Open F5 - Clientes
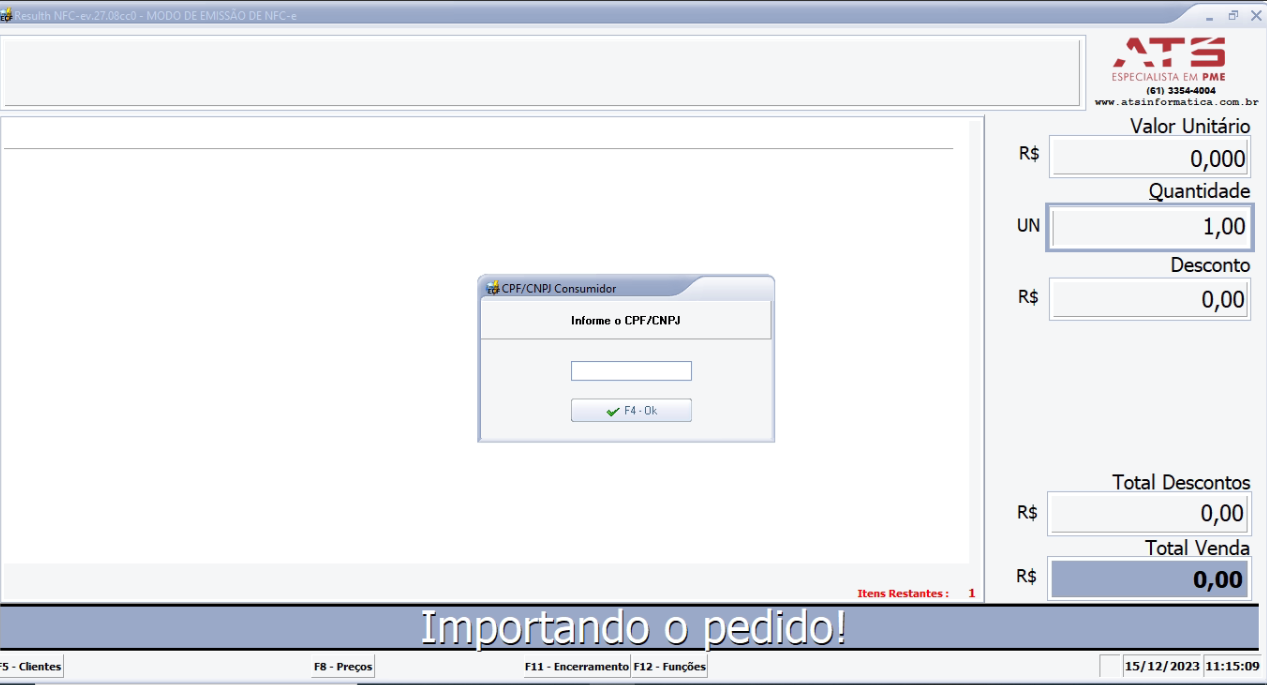1267x685 pixels. 31,666
